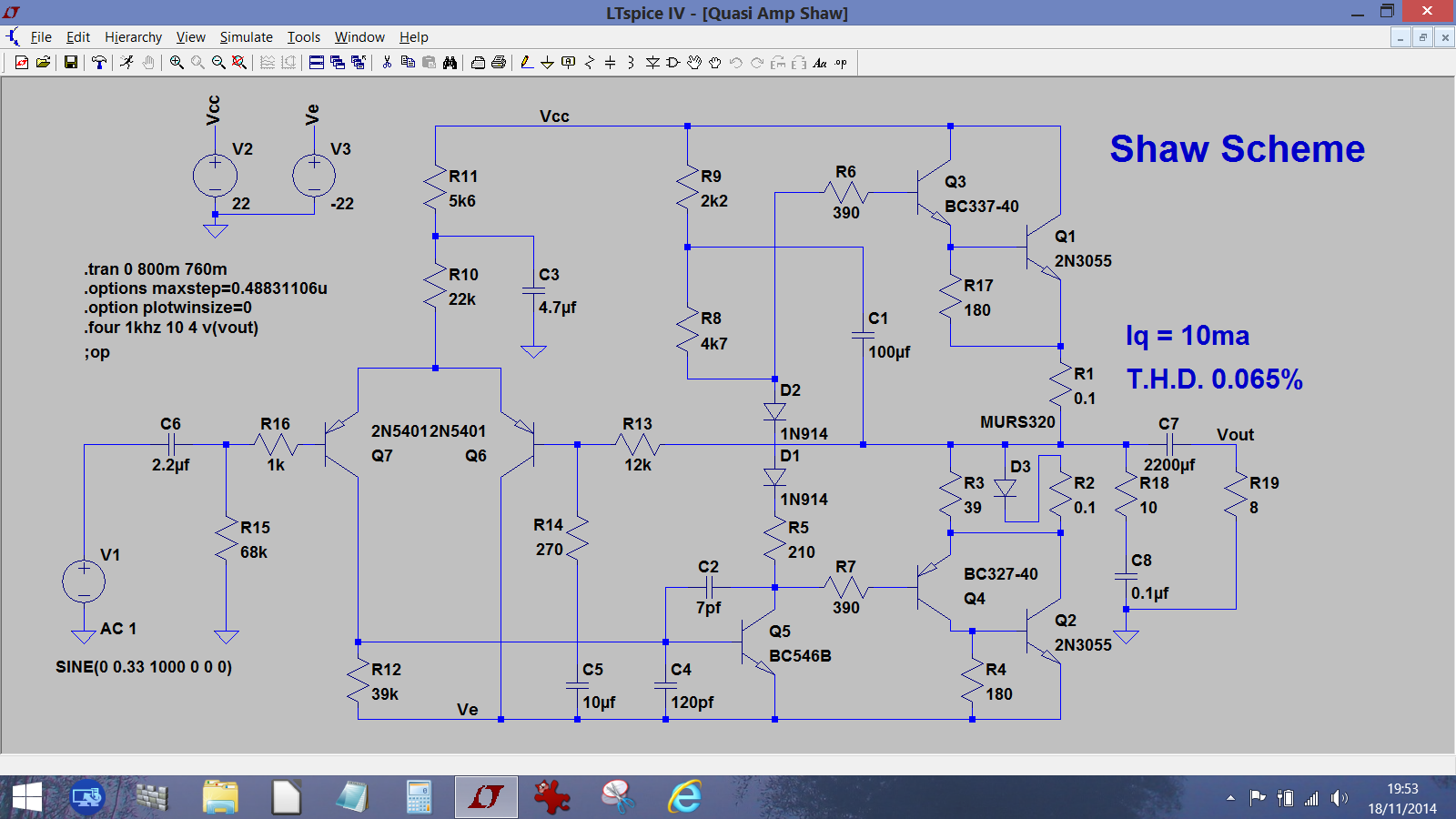Open Control Panel via the hammer icon
1456x819 pixels.
[99, 63]
